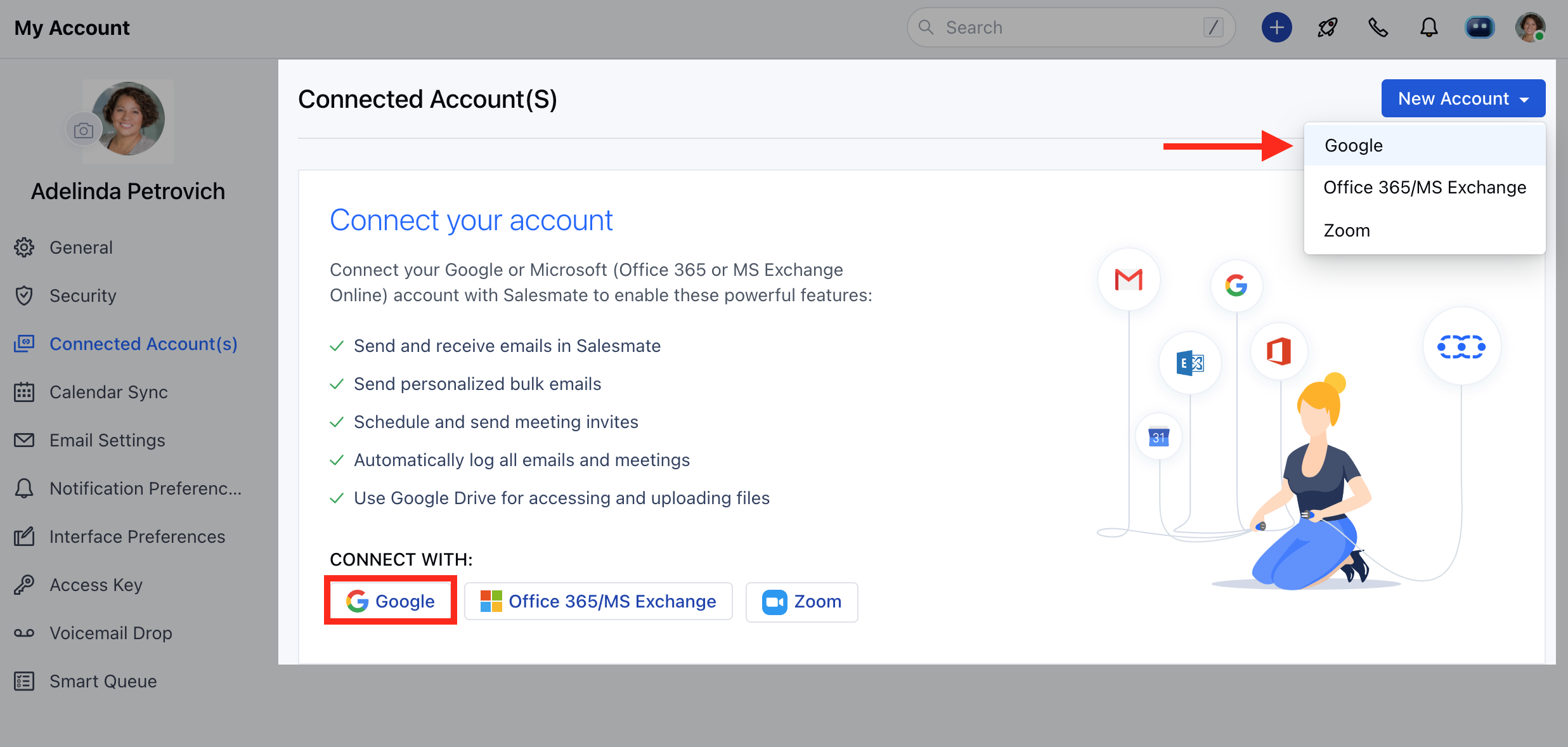Viewport: 1568px width, 747px height.
Task: Open Calendar Sync in sidebar
Action: (108, 392)
